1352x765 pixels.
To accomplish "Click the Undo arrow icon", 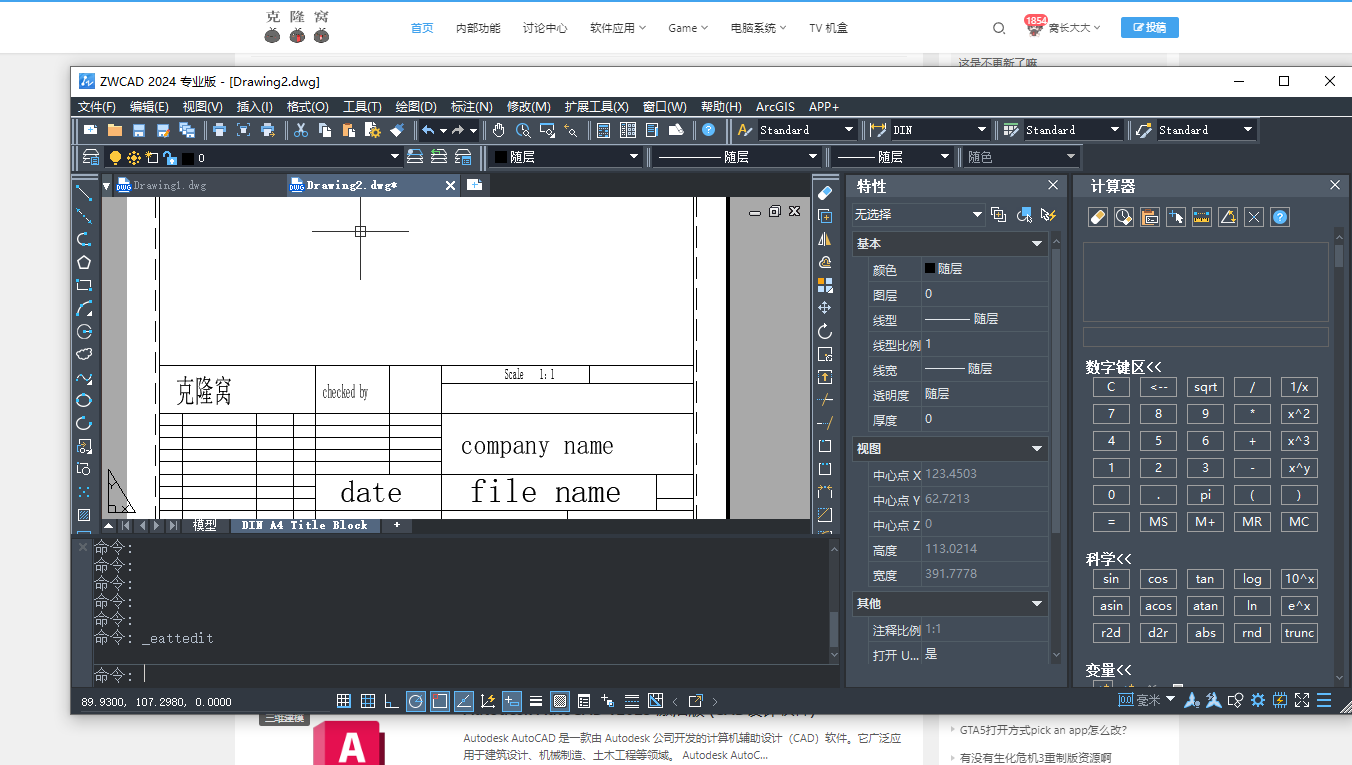I will pos(428,130).
